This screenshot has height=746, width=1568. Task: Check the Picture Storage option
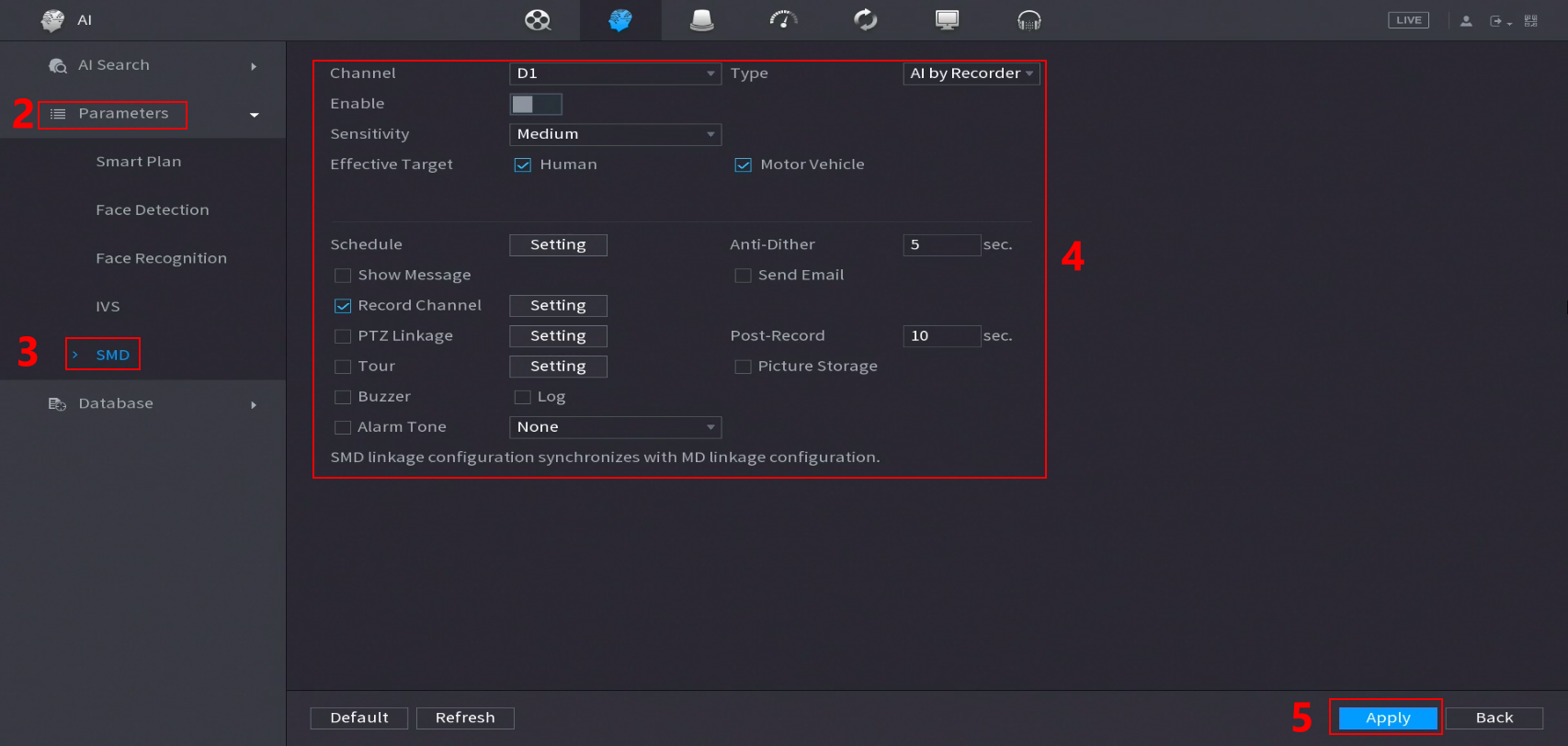point(743,367)
